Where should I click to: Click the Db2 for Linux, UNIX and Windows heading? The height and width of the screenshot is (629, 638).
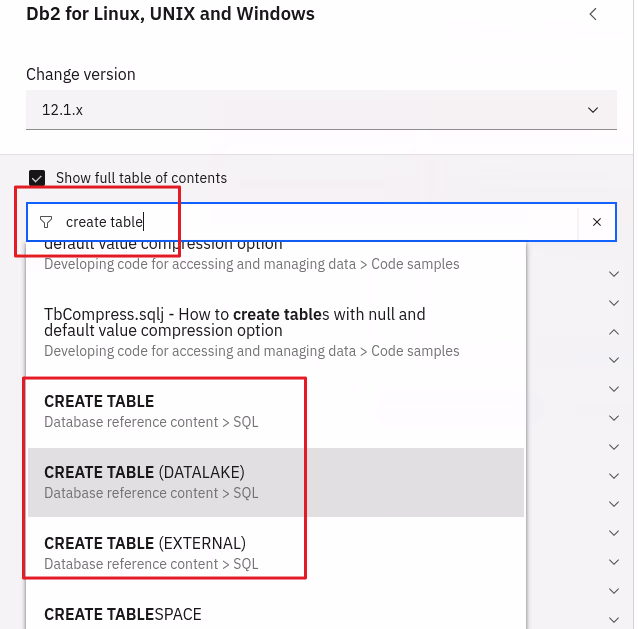pyautogui.click(x=170, y=14)
